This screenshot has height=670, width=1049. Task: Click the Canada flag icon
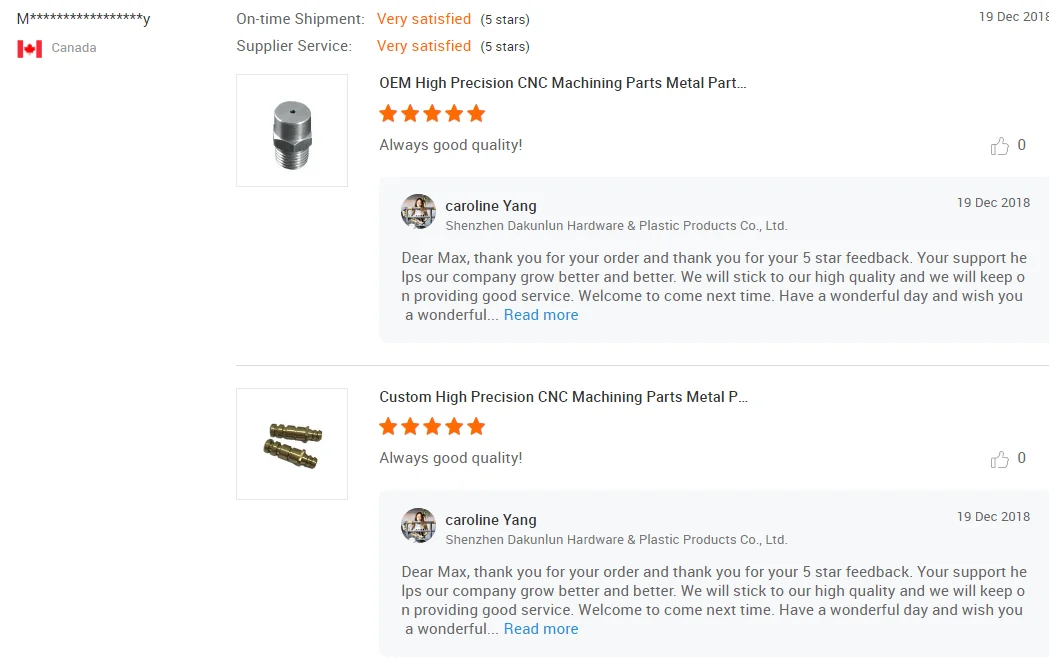[x=30, y=48]
